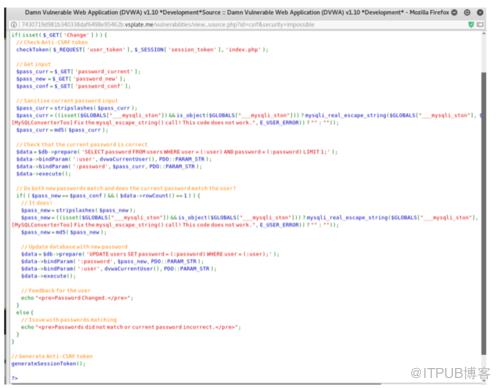
Task: Click the $pass_curr = md5( $pass_curr ) line
Action: [x=62, y=130]
